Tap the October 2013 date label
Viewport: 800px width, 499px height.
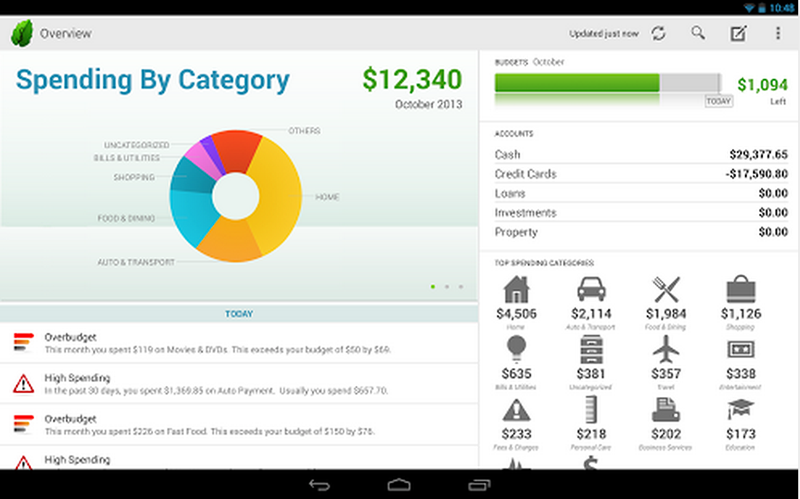(x=429, y=104)
